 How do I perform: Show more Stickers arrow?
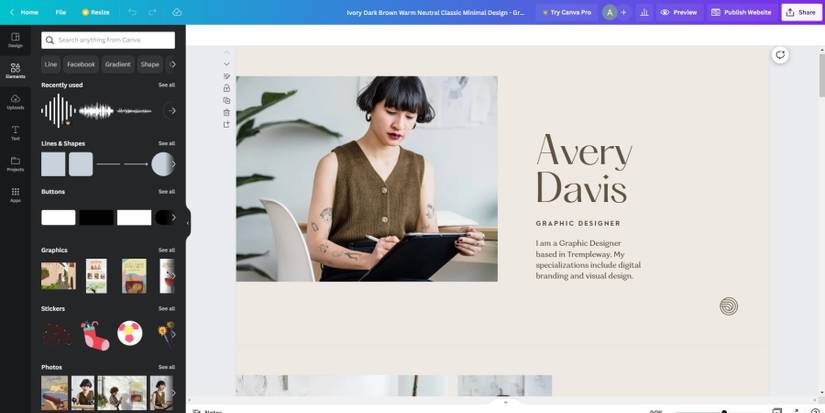pyautogui.click(x=173, y=334)
